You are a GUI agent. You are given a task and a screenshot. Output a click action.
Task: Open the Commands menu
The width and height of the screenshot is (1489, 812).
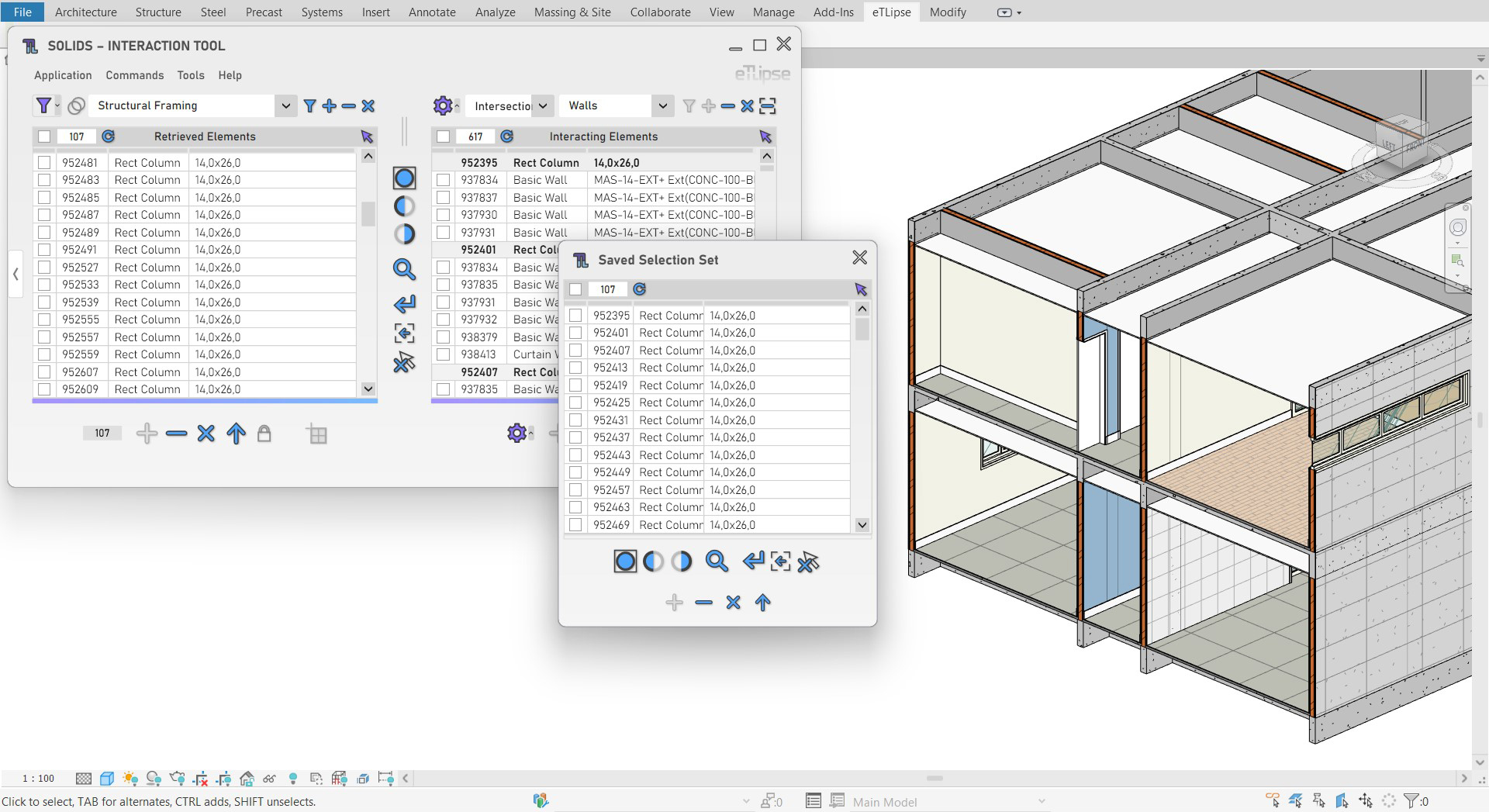(x=134, y=75)
